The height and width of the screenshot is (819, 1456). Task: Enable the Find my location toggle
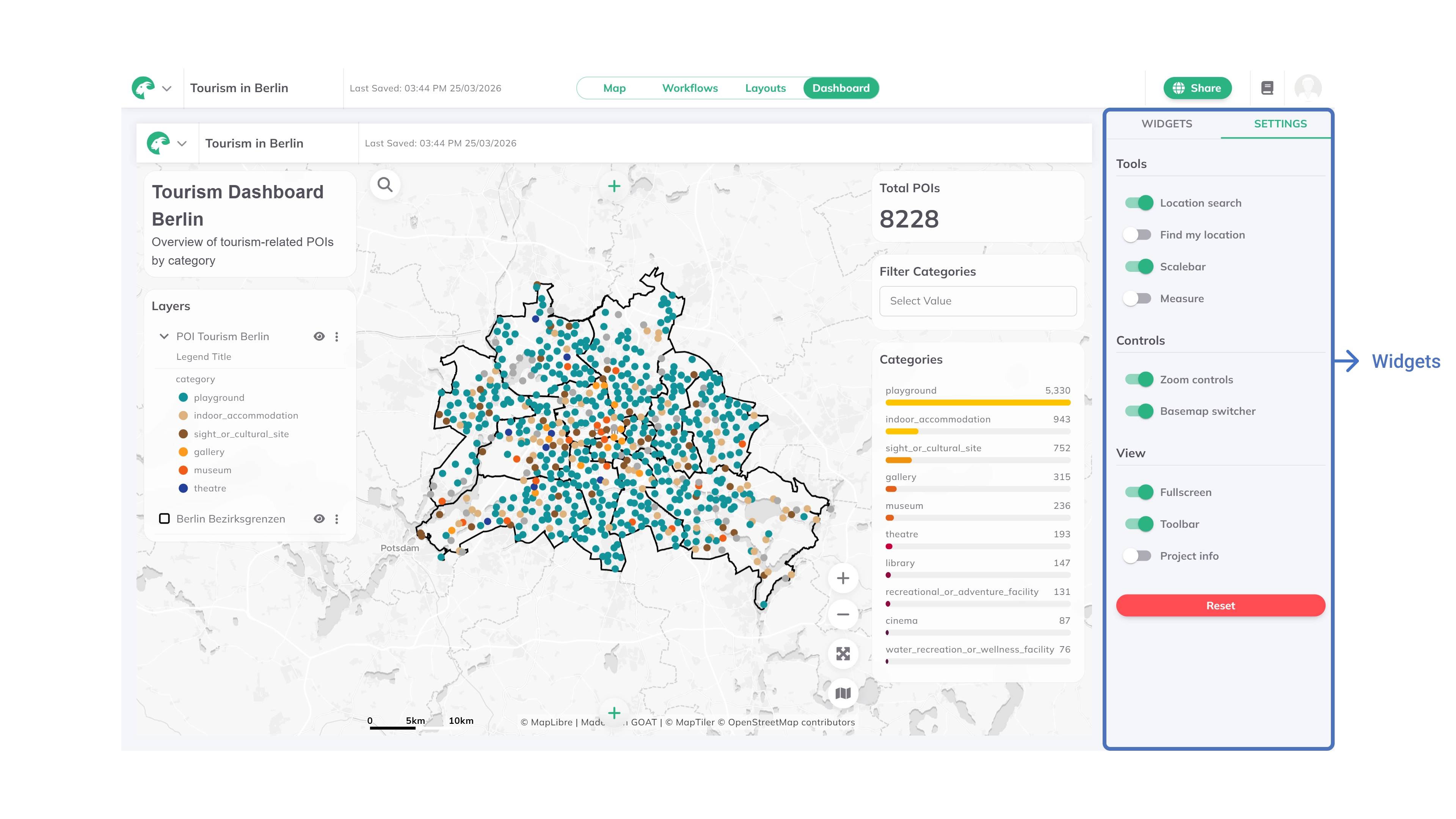(1137, 235)
